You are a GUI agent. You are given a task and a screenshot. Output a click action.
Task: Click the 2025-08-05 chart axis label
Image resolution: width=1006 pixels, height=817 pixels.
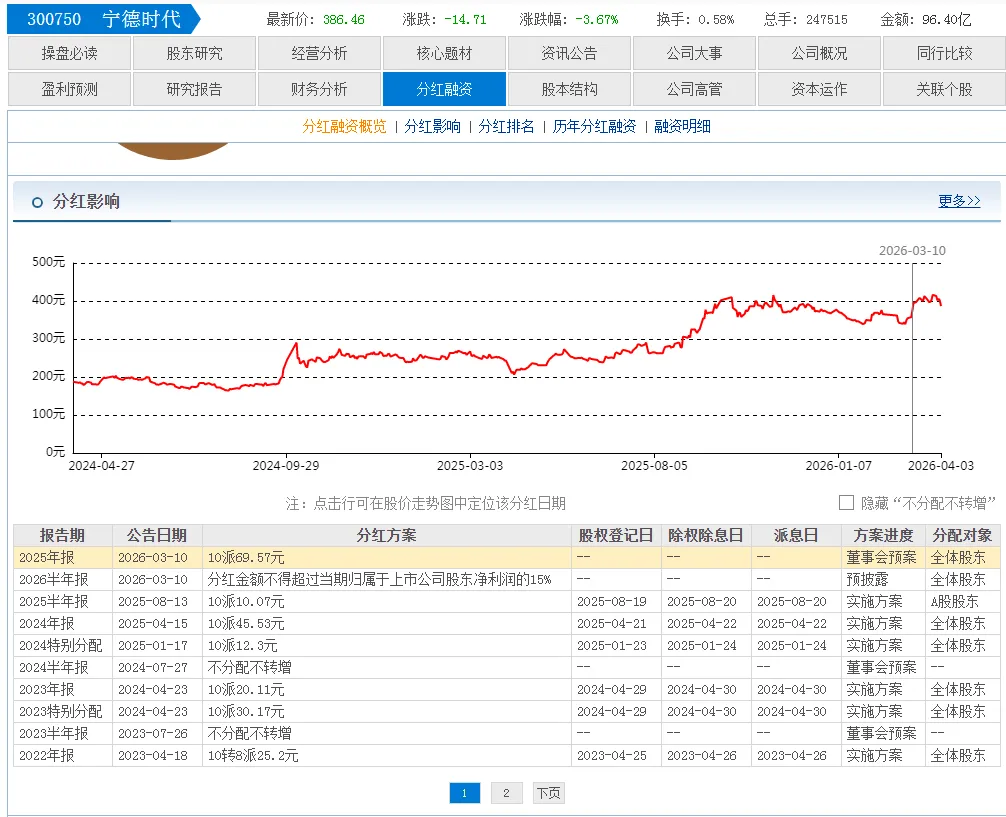(x=654, y=465)
